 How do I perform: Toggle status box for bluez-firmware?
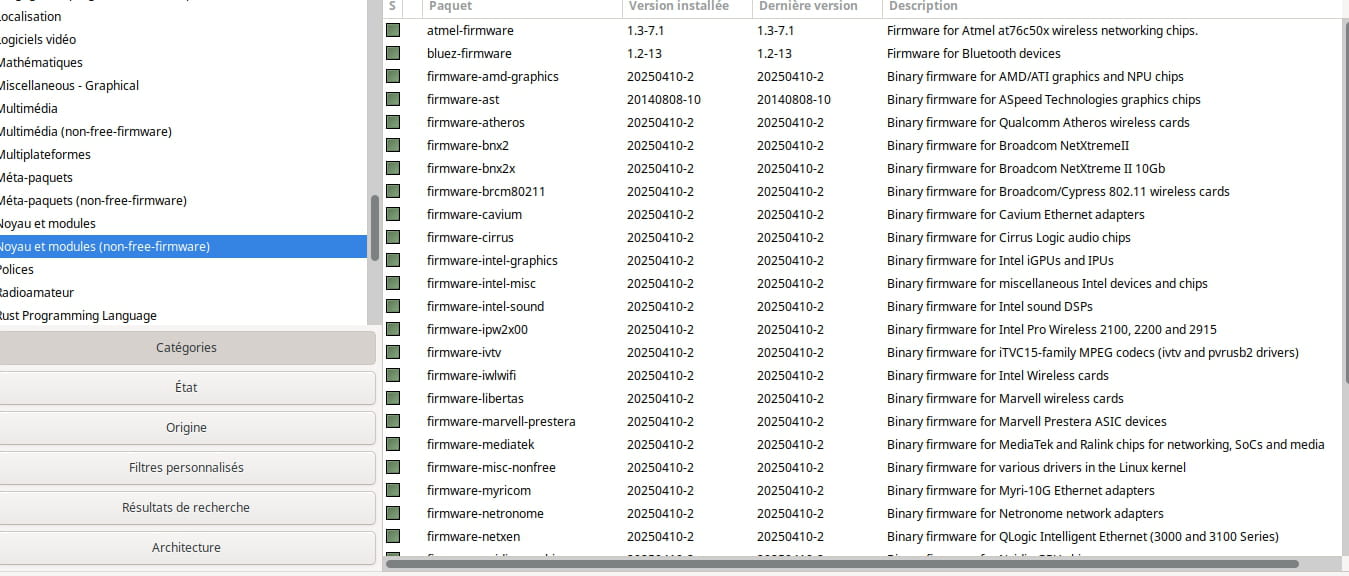tap(393, 54)
